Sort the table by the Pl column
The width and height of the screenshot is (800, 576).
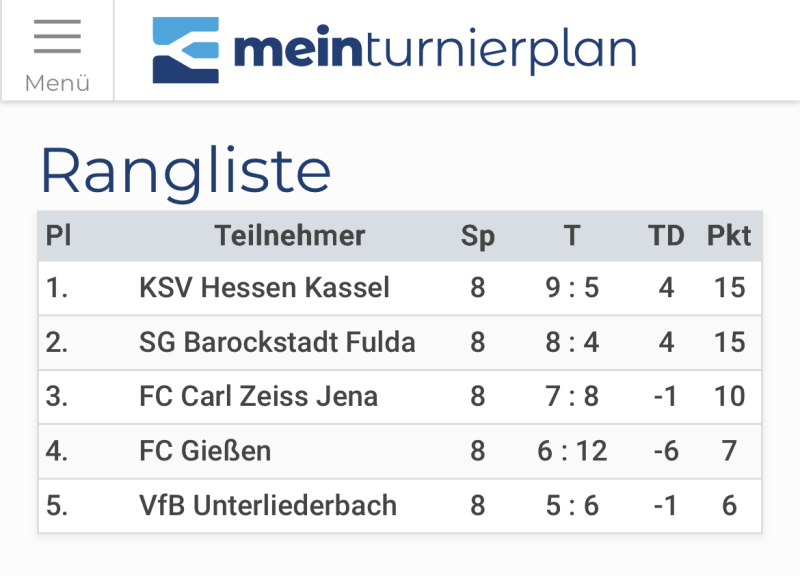pos(59,237)
